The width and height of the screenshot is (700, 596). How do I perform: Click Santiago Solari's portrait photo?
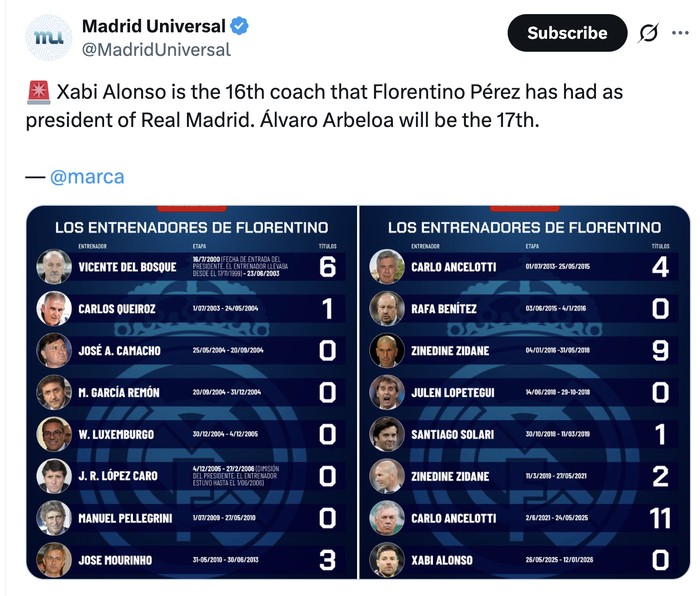tap(387, 434)
